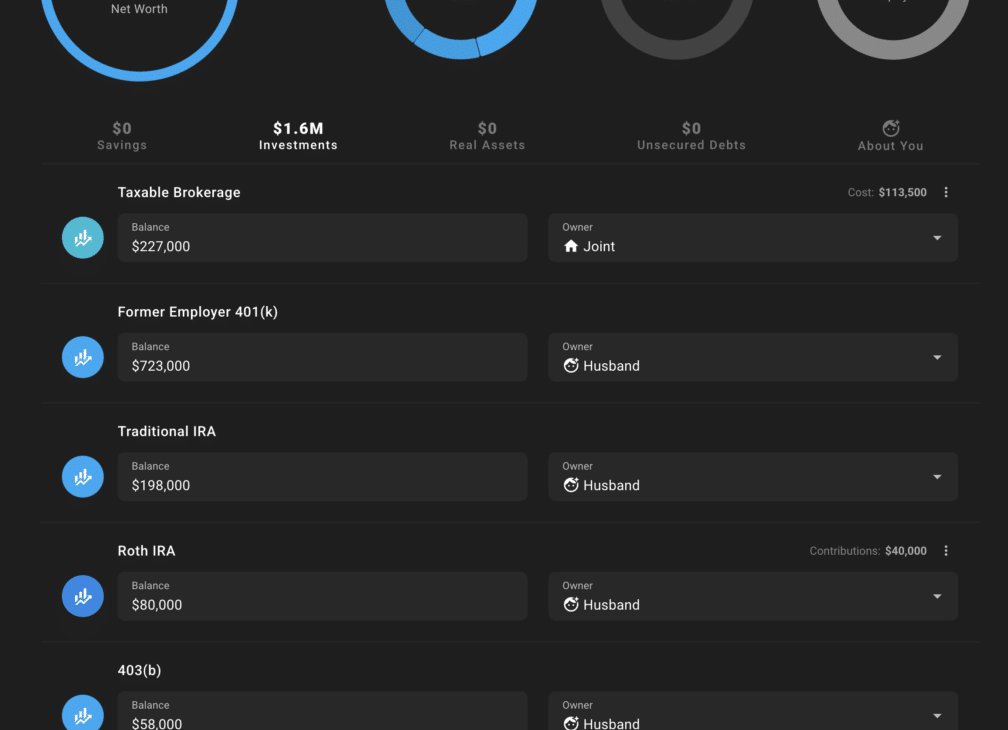Select the Investments tab
Image resolution: width=1008 pixels, height=730 pixels.
pyautogui.click(x=298, y=136)
